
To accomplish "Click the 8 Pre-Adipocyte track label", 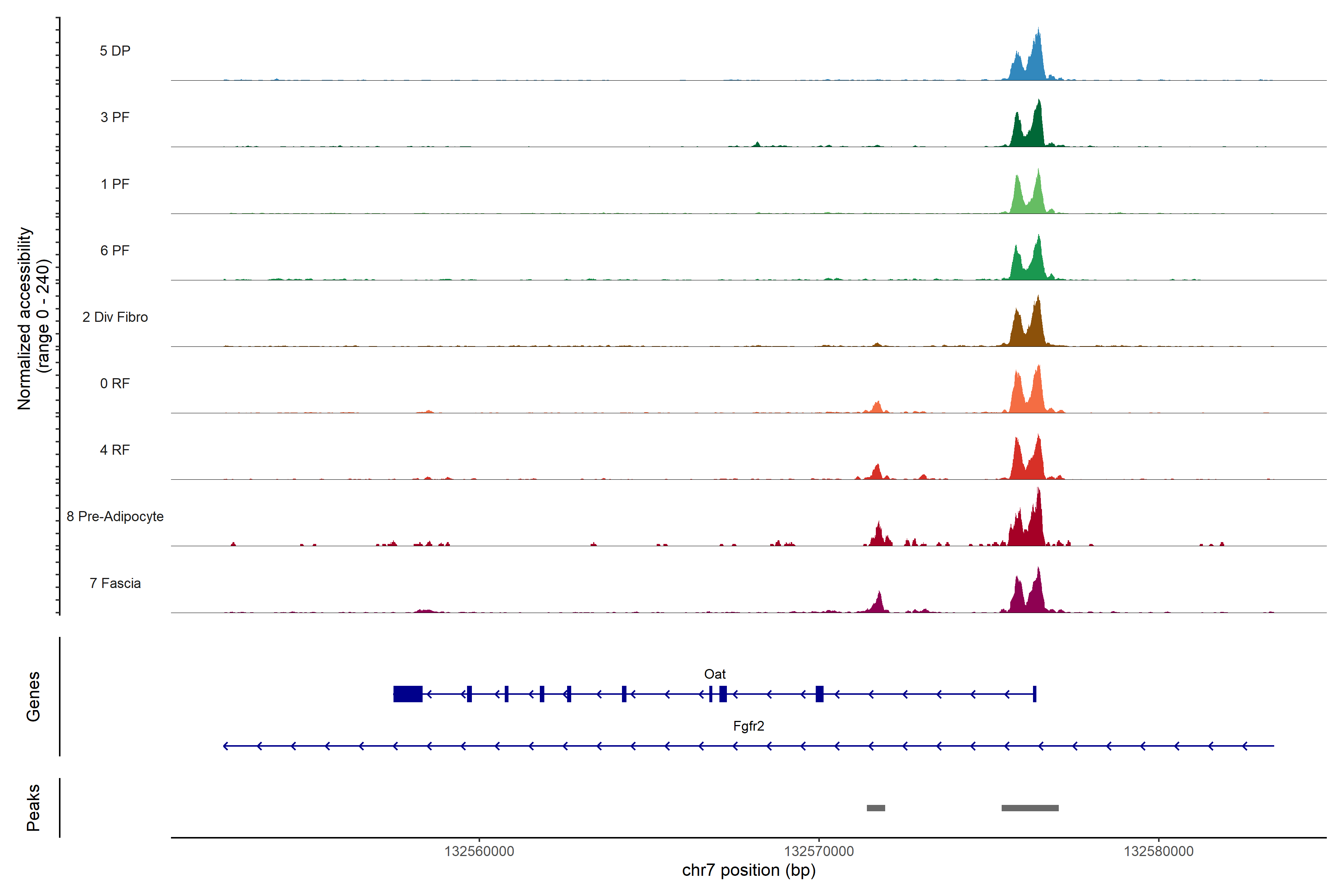I will coord(115,517).
